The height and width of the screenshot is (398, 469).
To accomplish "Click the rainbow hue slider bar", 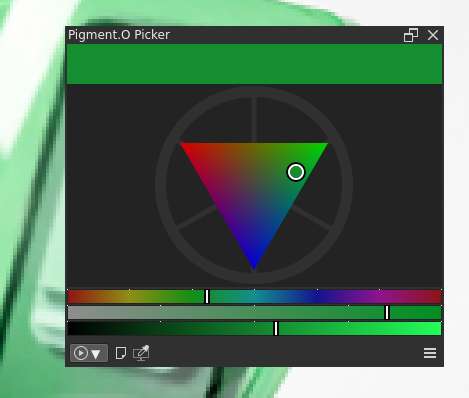I will [x=255, y=297].
